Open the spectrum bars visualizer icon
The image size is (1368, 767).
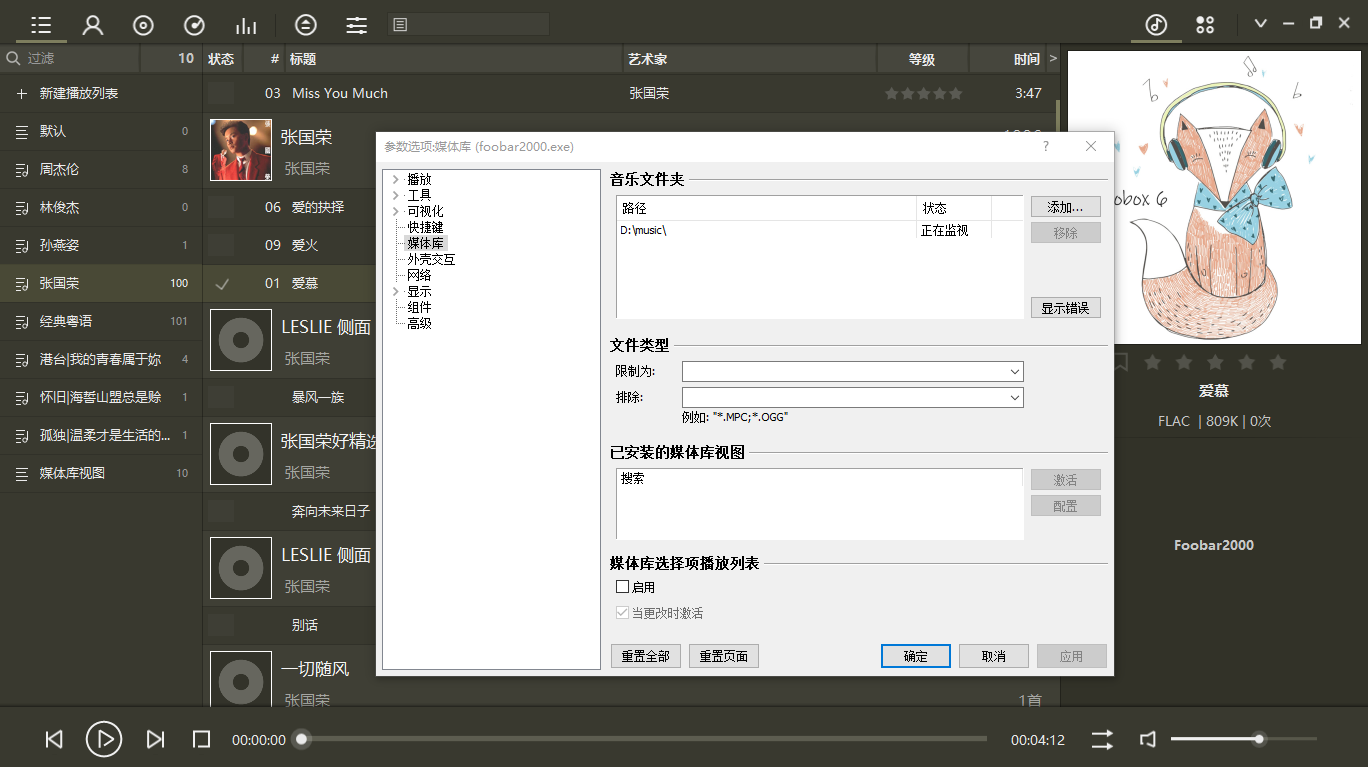pyautogui.click(x=246, y=25)
